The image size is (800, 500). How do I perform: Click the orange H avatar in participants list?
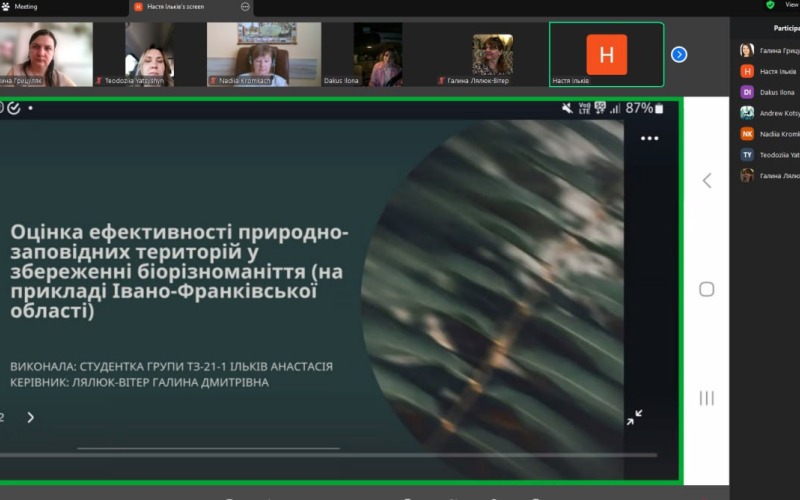747,71
